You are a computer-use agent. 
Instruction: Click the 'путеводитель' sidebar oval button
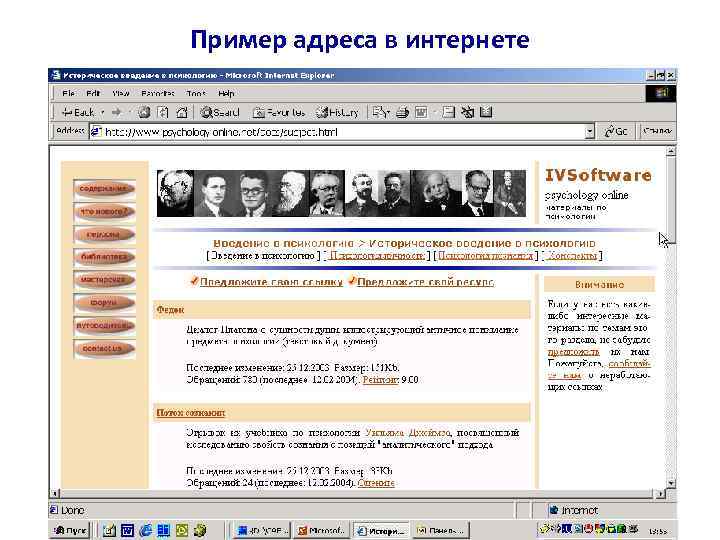click(104, 326)
